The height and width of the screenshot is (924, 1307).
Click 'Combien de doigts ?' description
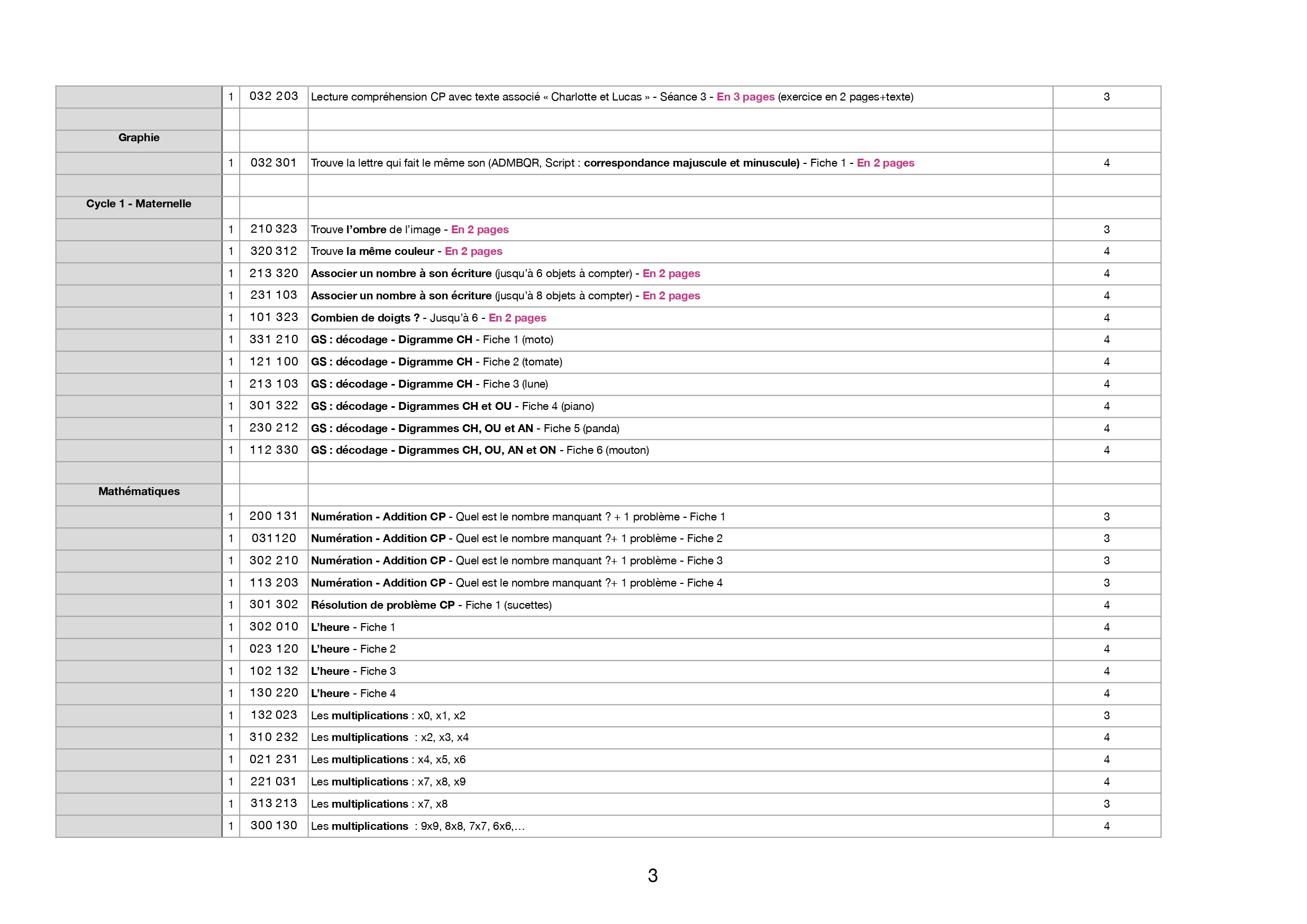click(428, 318)
